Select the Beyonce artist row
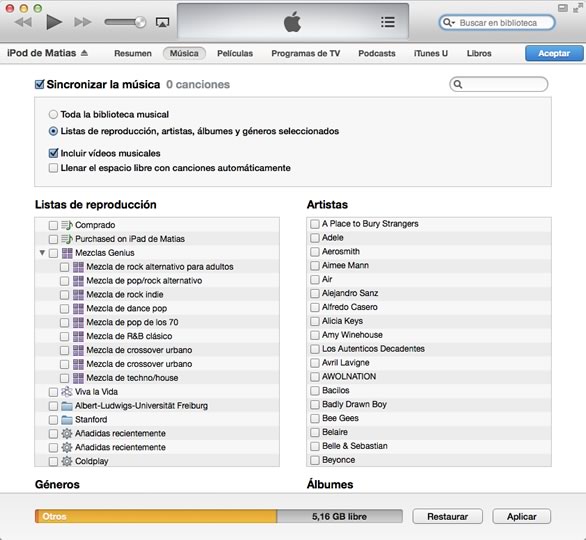Screen dimensions: 586x540 [x=429, y=460]
